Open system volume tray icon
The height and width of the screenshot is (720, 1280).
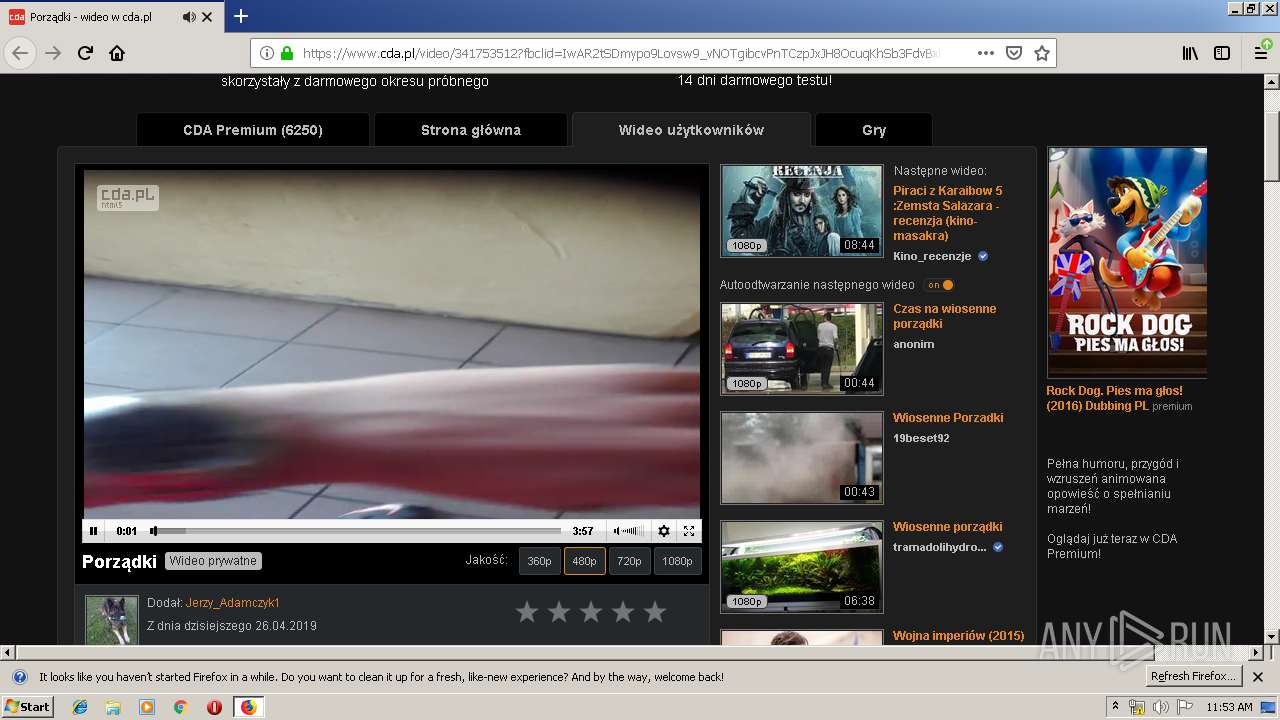[1160, 707]
